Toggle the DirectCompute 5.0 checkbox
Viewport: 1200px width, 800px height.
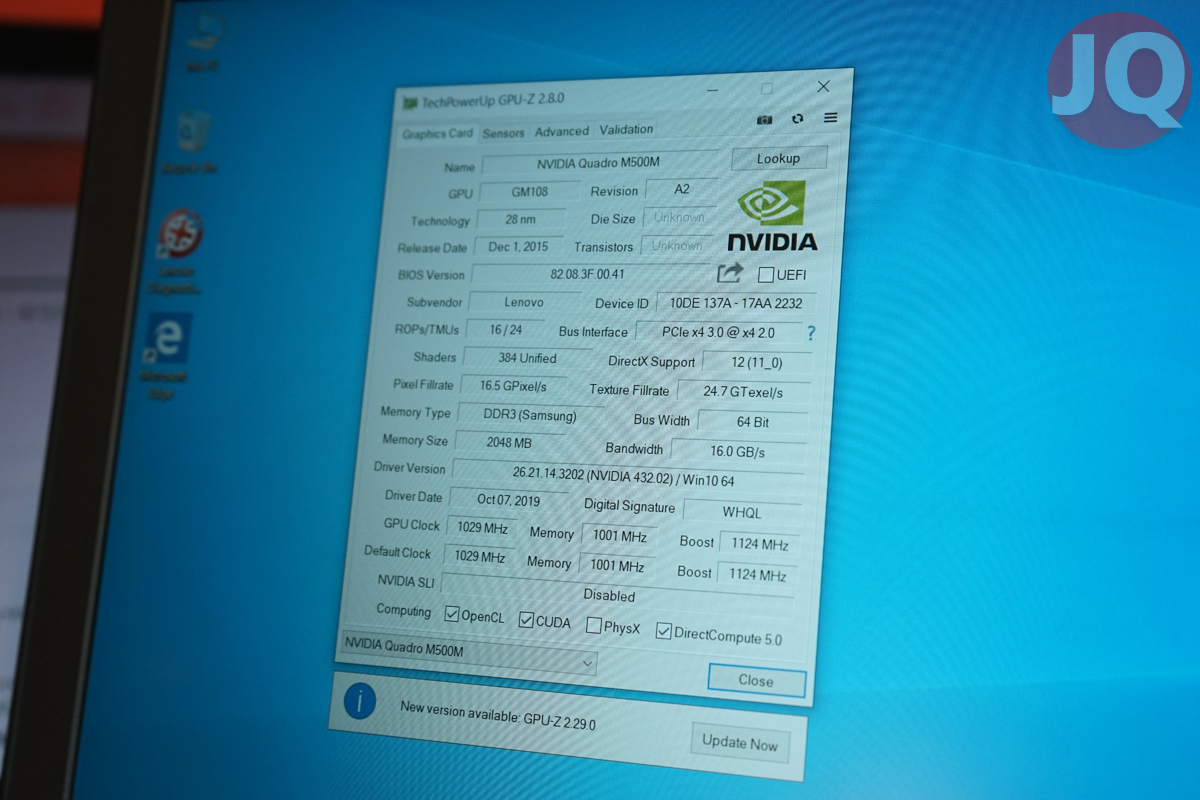(663, 631)
